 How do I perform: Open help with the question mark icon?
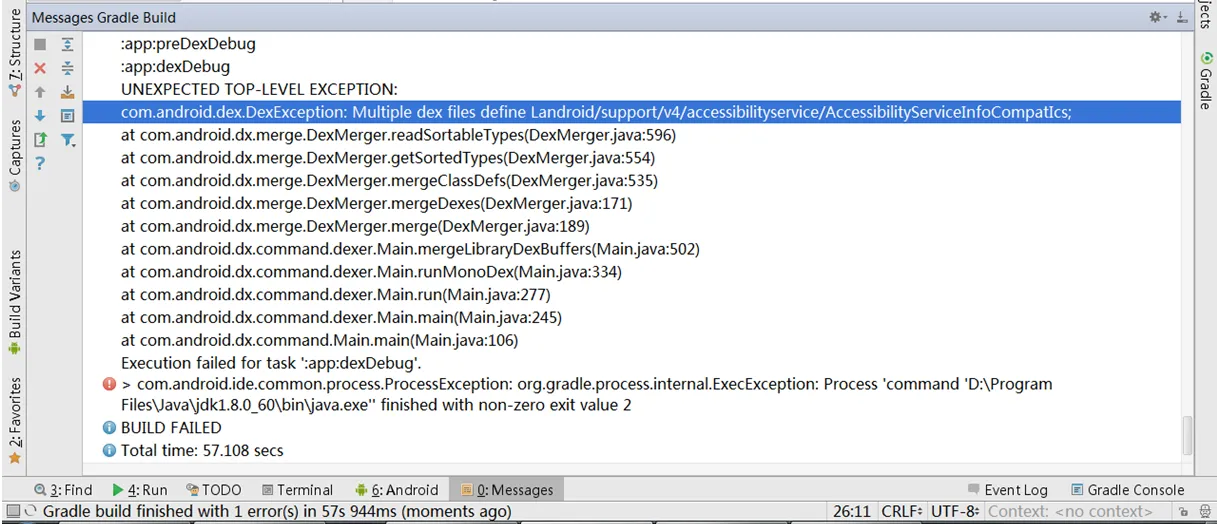pos(40,163)
